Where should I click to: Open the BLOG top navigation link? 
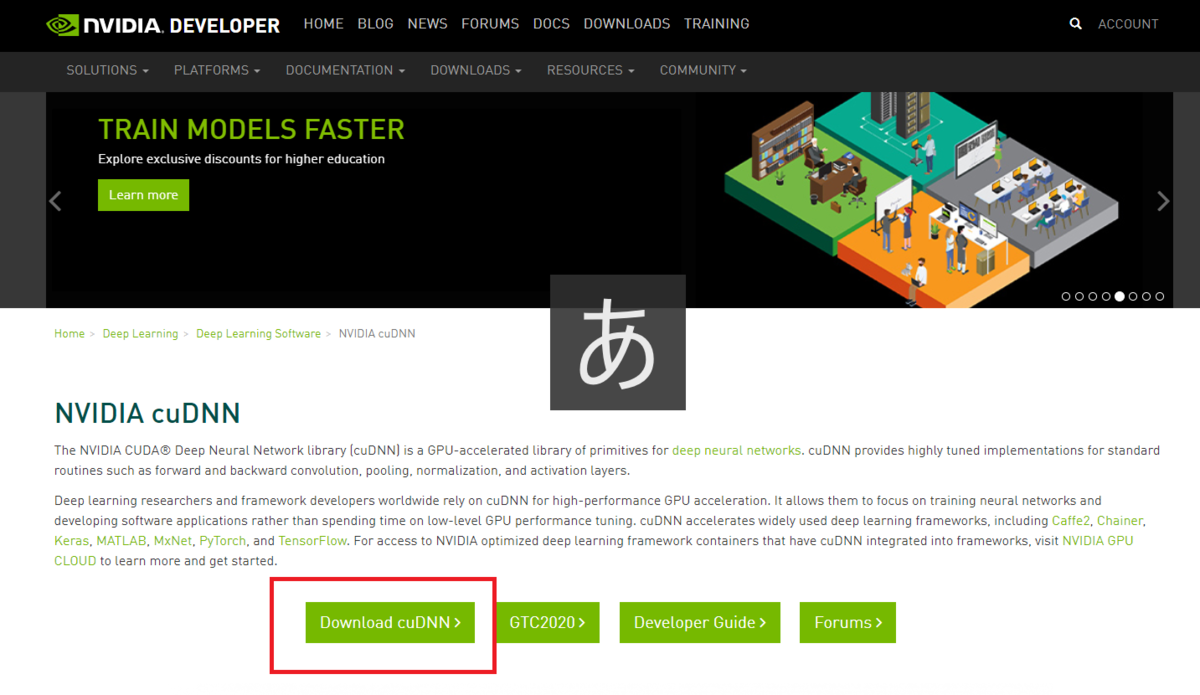click(x=375, y=24)
